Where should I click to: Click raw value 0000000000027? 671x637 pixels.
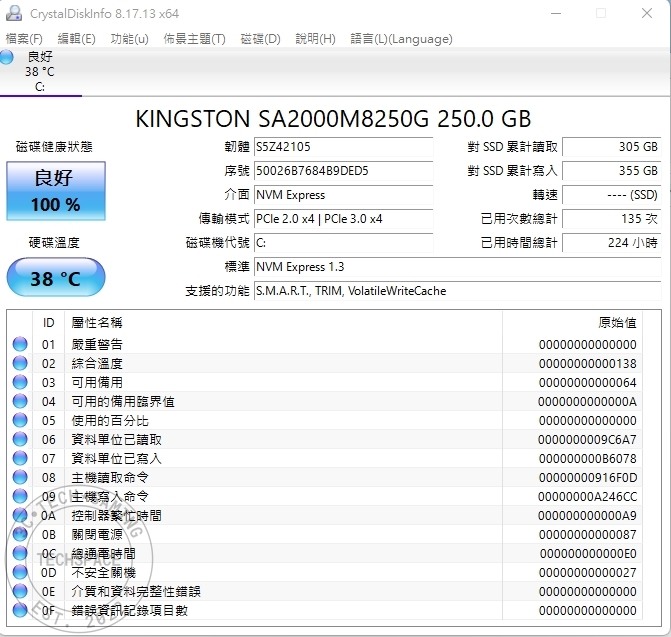(x=588, y=572)
